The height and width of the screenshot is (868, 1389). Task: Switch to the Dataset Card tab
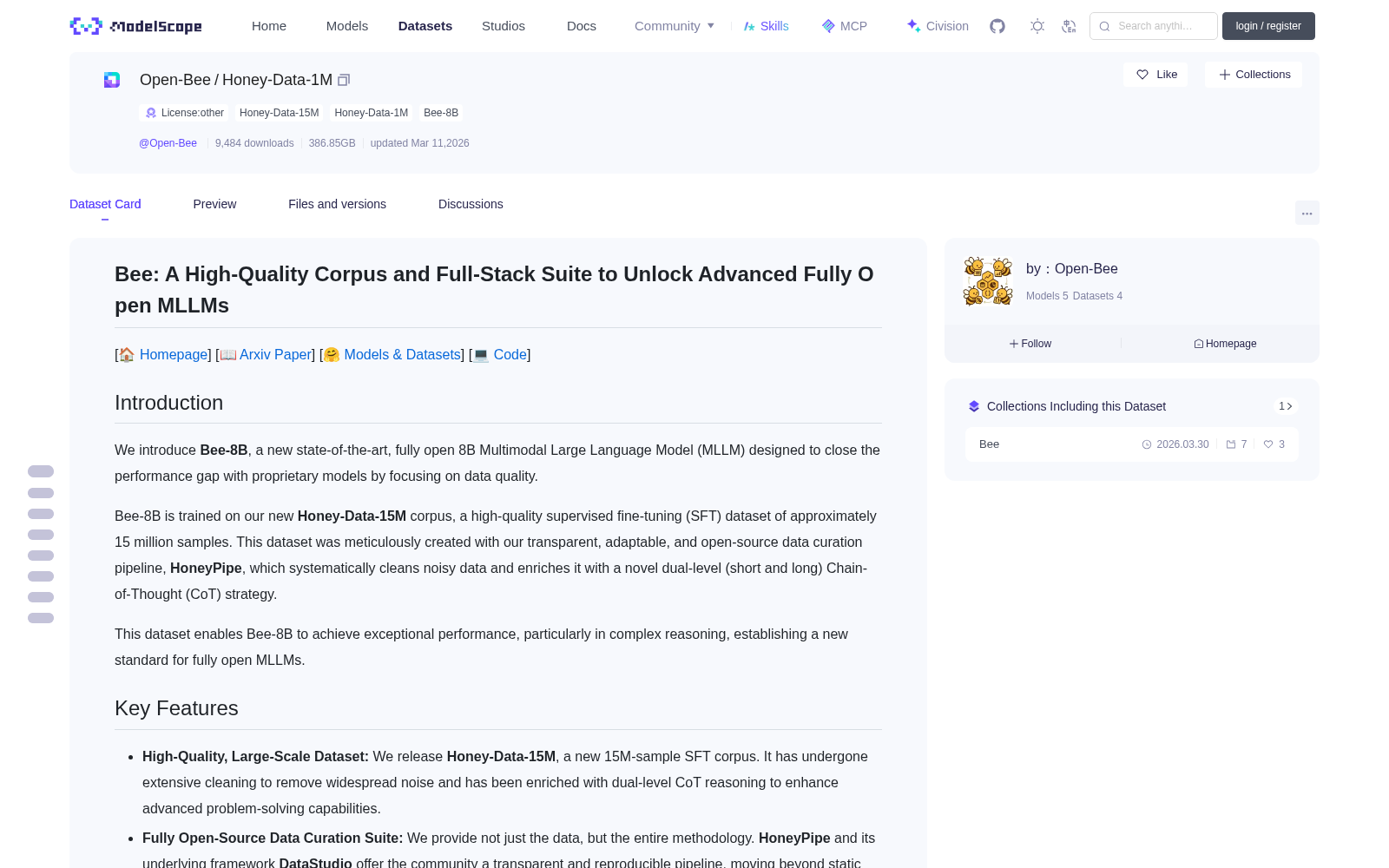coord(105,204)
